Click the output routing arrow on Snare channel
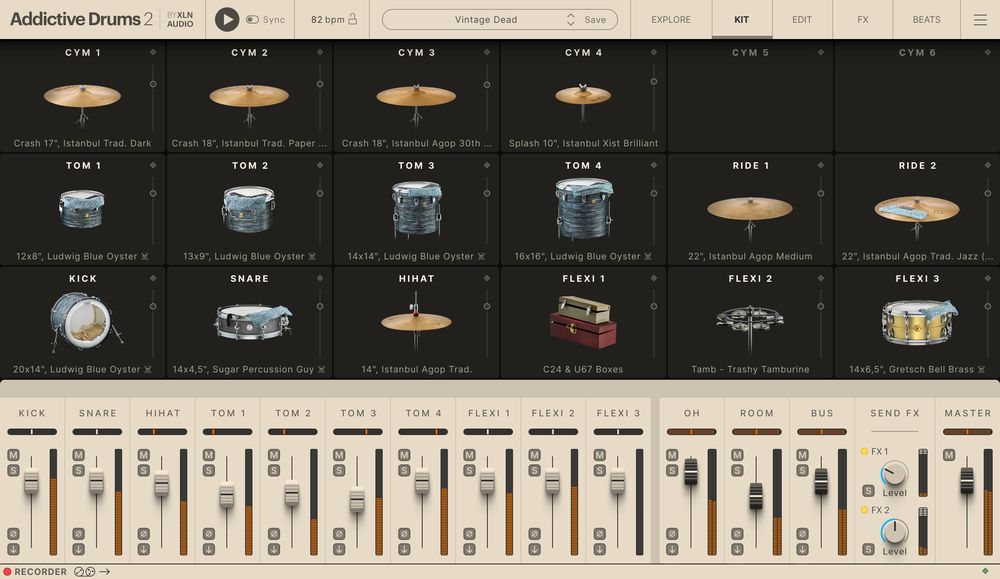 (78, 547)
